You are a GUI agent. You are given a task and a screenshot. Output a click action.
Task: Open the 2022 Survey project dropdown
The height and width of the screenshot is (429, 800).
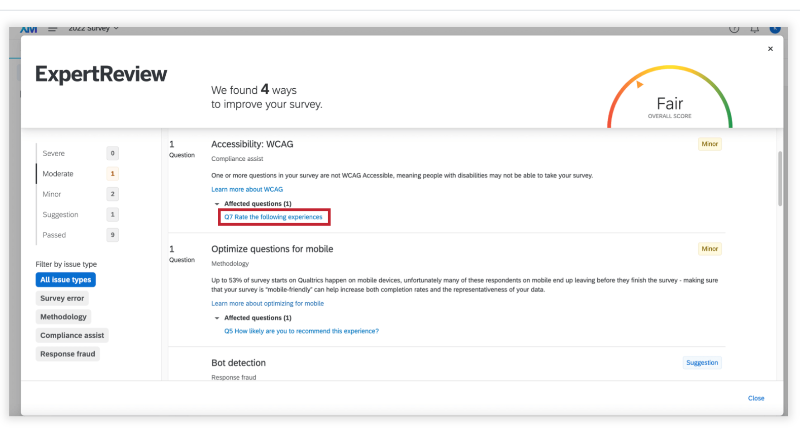[93, 28]
